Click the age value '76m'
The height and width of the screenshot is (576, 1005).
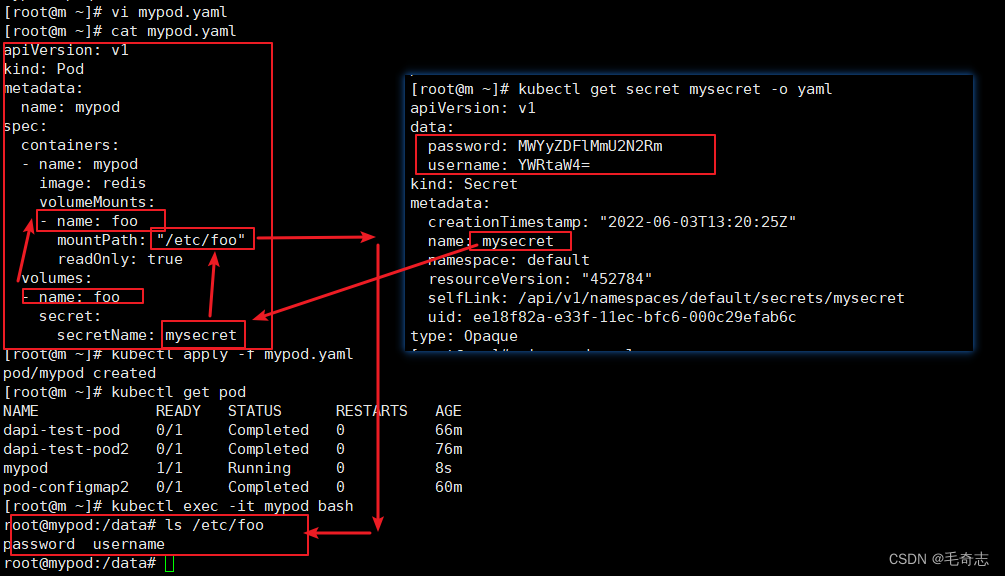coord(449,449)
